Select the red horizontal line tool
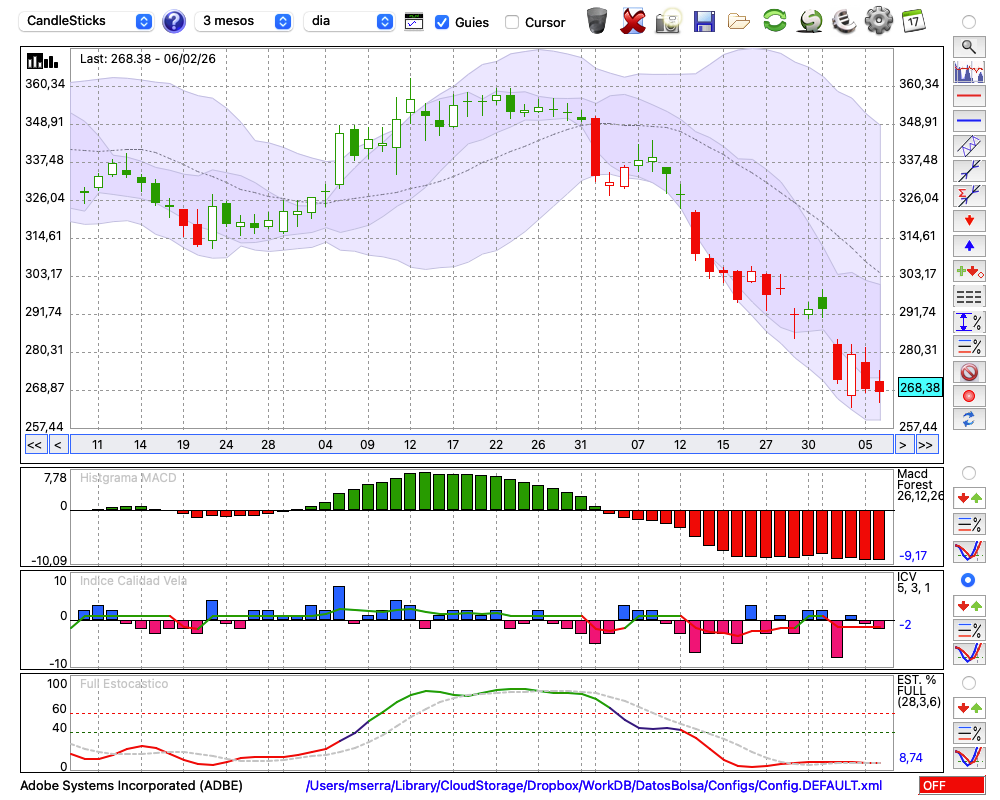 coord(968,97)
